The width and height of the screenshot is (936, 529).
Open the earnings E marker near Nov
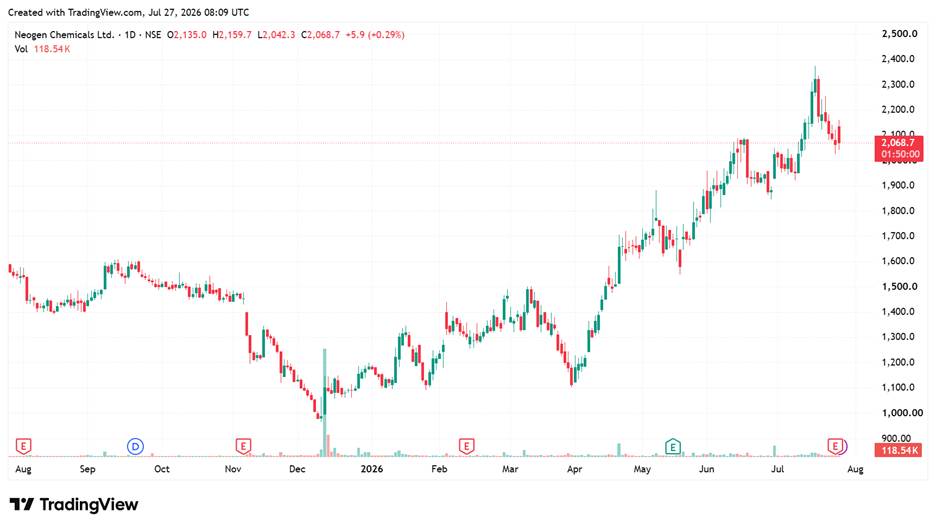243,446
